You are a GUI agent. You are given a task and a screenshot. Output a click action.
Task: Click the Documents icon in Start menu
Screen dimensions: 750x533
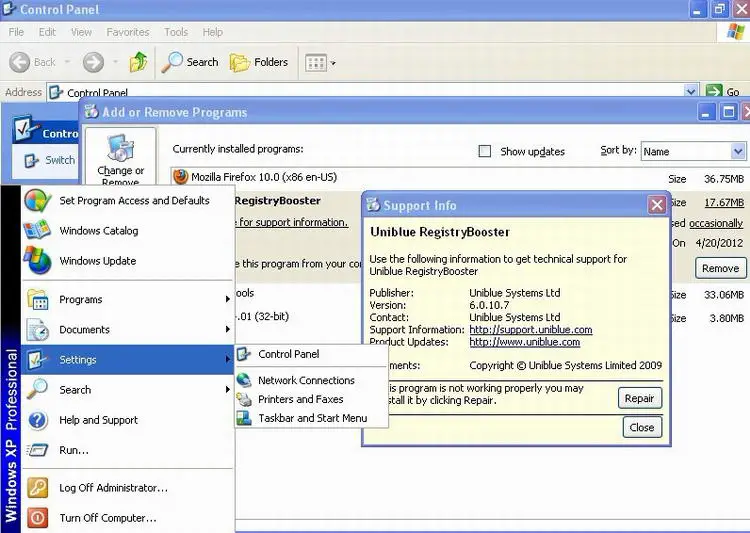[x=37, y=330]
